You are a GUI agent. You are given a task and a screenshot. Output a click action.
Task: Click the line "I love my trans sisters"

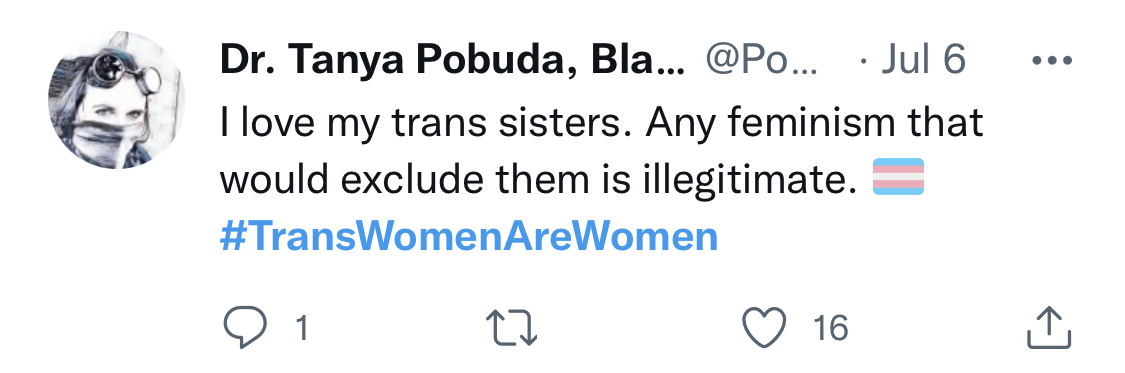(x=426, y=123)
